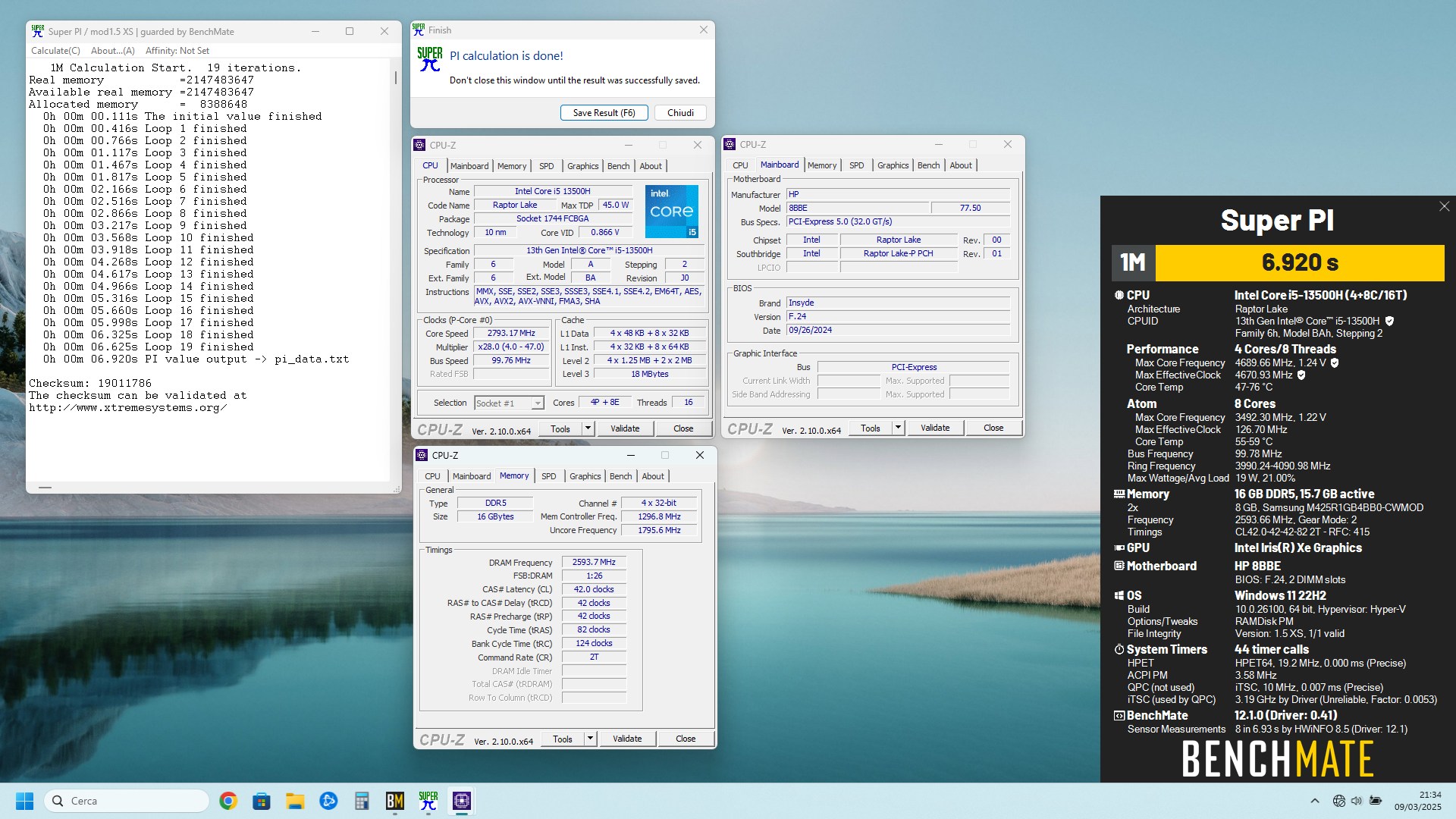Click Core Speed value 2793.17 MHz
1456x819 pixels.
click(x=511, y=334)
